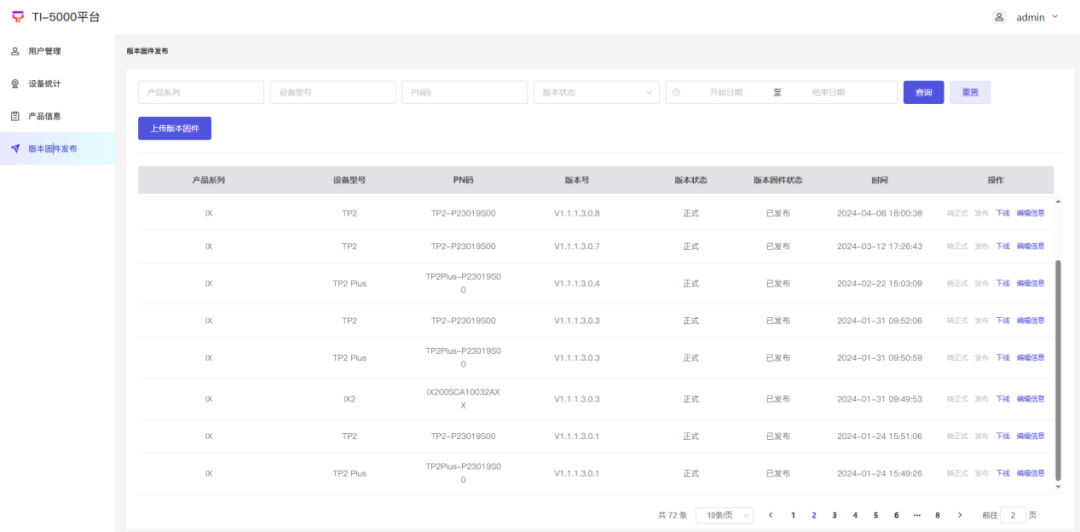This screenshot has width=1080, height=532.
Task: Go to next page with right arrow
Action: pos(960,515)
